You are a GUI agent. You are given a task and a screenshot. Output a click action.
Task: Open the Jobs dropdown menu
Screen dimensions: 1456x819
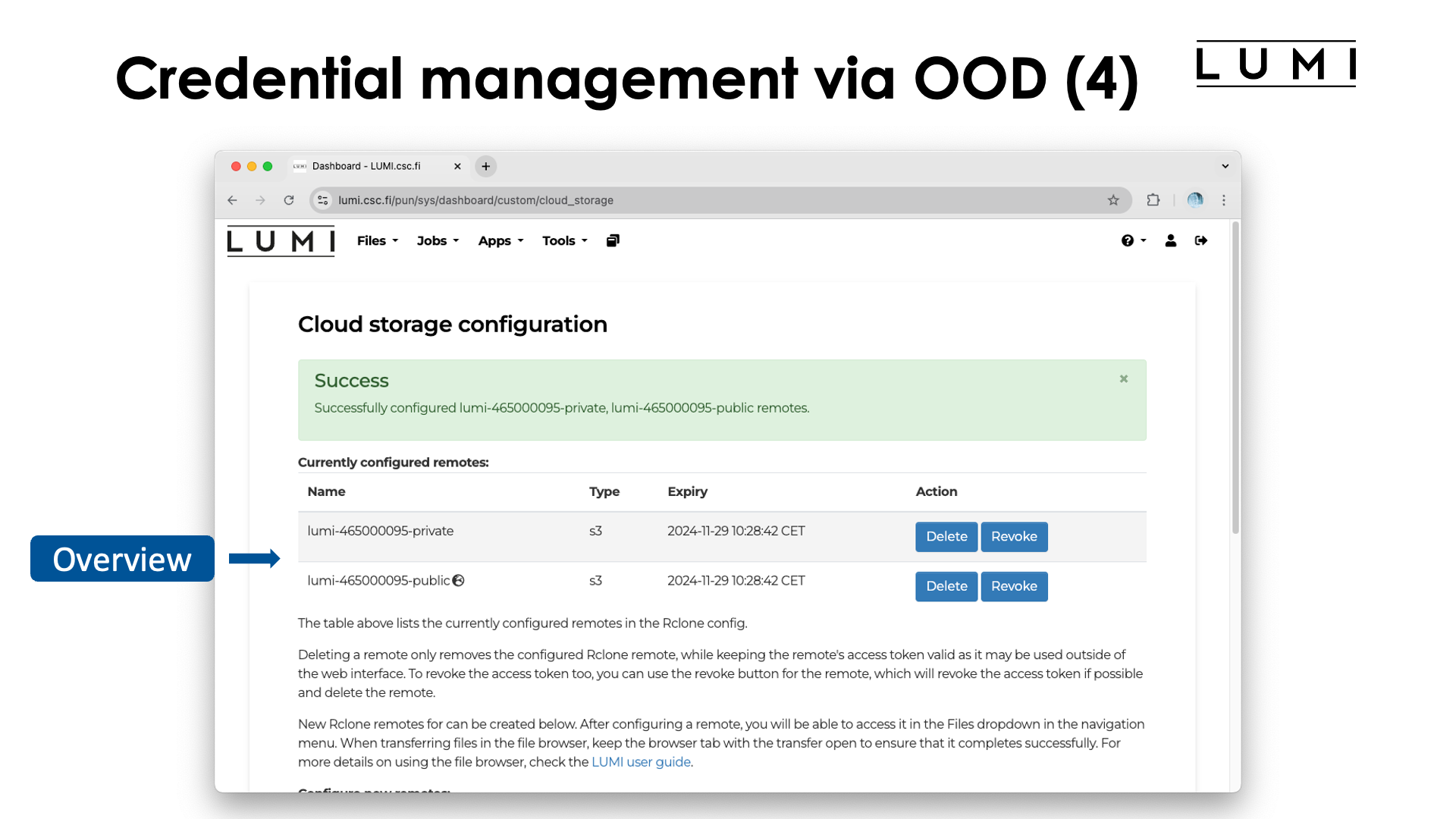[438, 240]
